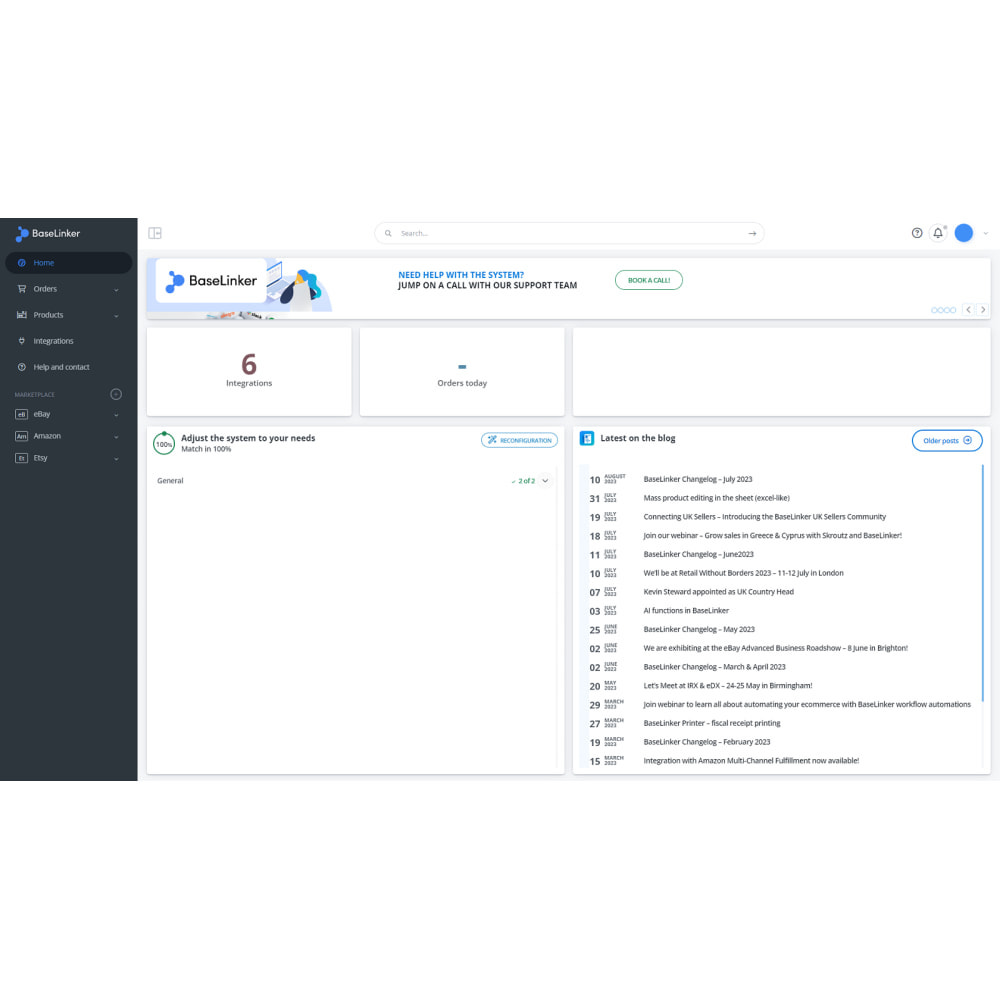1000x1000 pixels.
Task: Click the BaseLinker logo in sidebar
Action: (48, 233)
